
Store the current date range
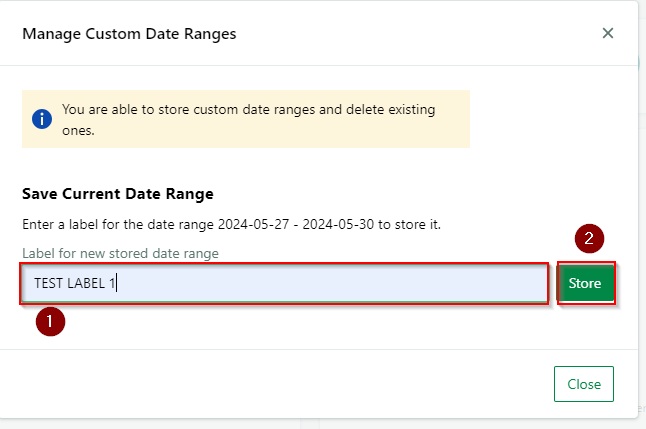click(585, 283)
